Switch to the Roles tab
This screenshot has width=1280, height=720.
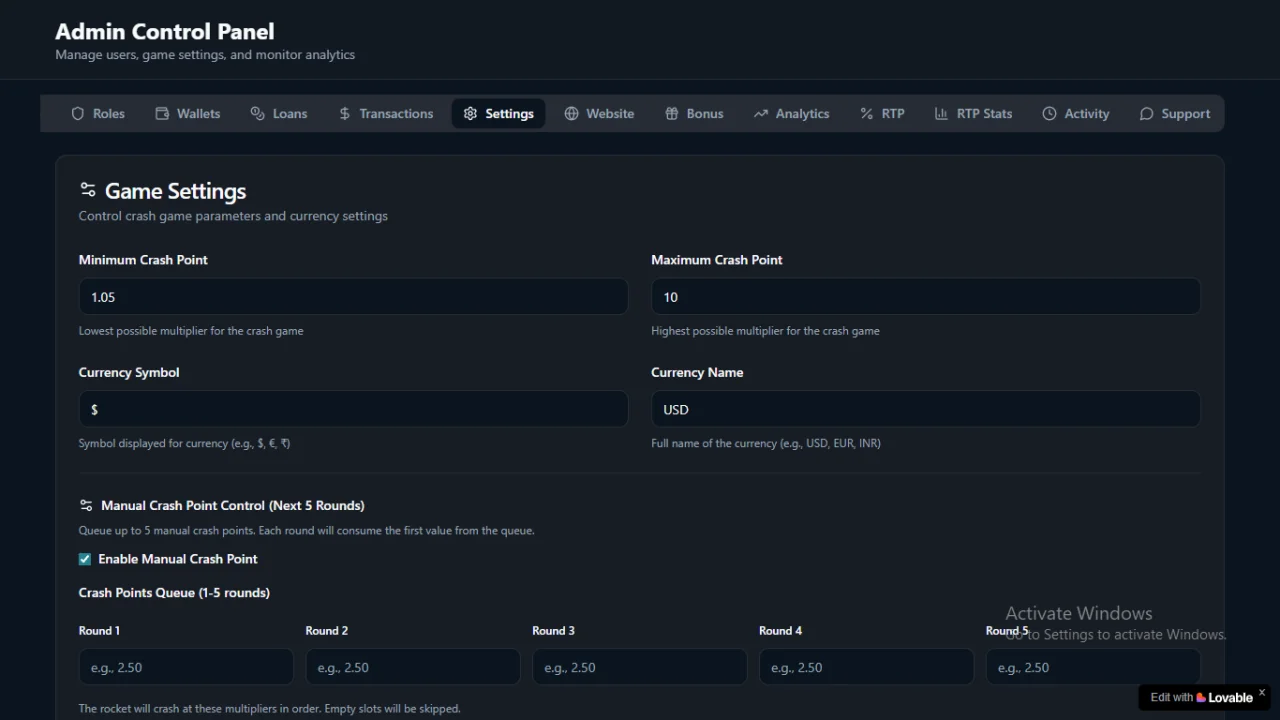pyautogui.click(x=98, y=114)
